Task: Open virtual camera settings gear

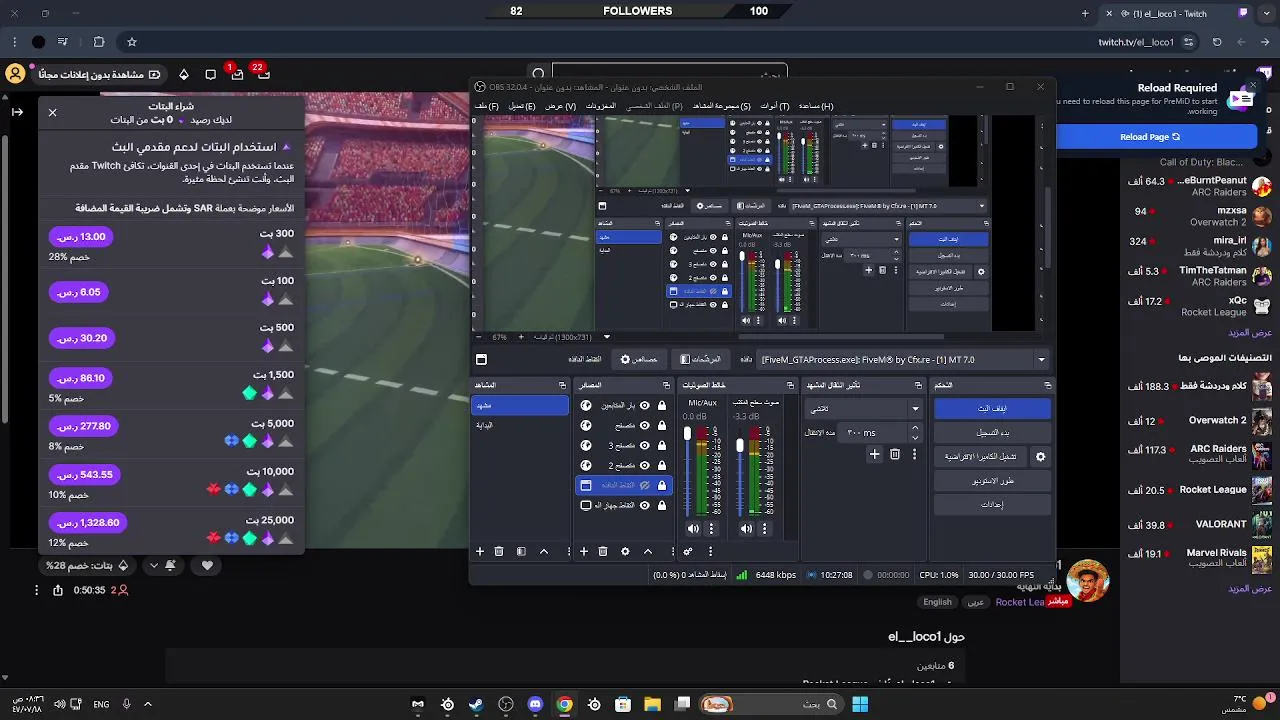Action: point(1040,456)
